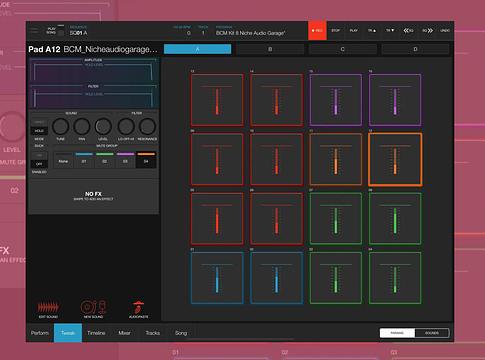
Task: Click the RESONANCE knob
Action: [x=147, y=126]
